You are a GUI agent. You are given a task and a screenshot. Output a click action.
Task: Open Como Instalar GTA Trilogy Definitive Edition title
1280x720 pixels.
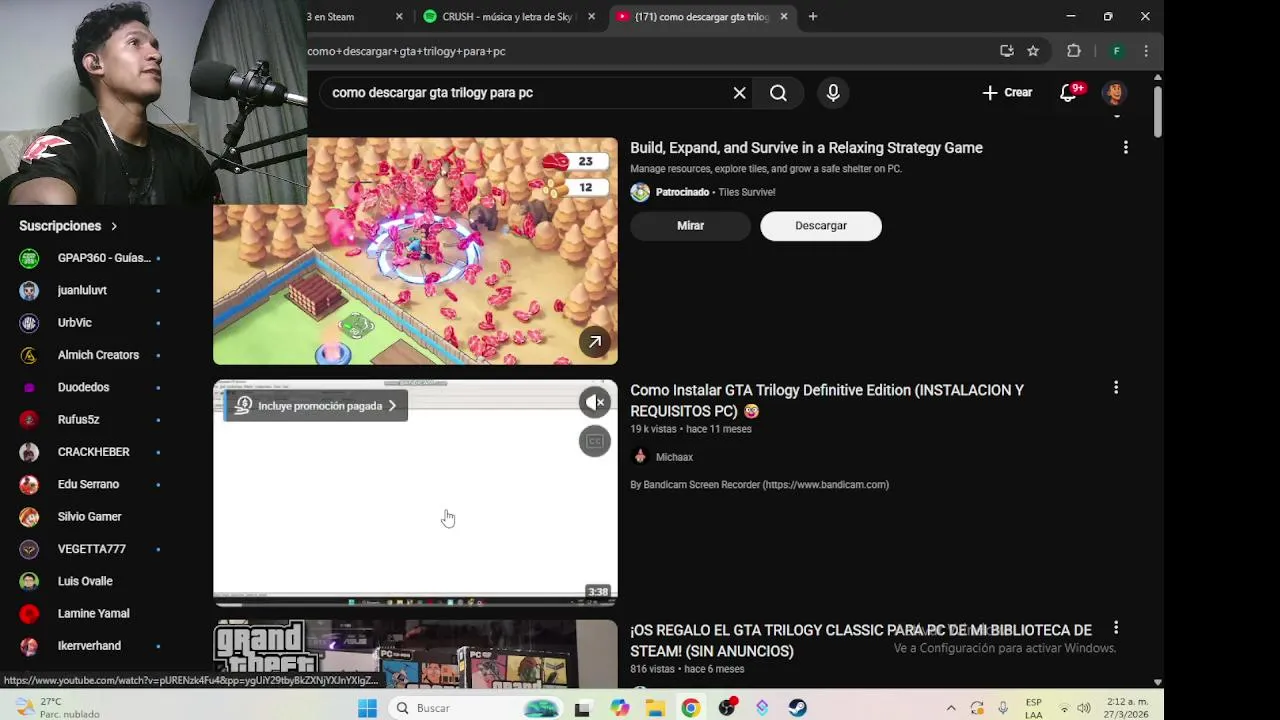[x=827, y=401]
